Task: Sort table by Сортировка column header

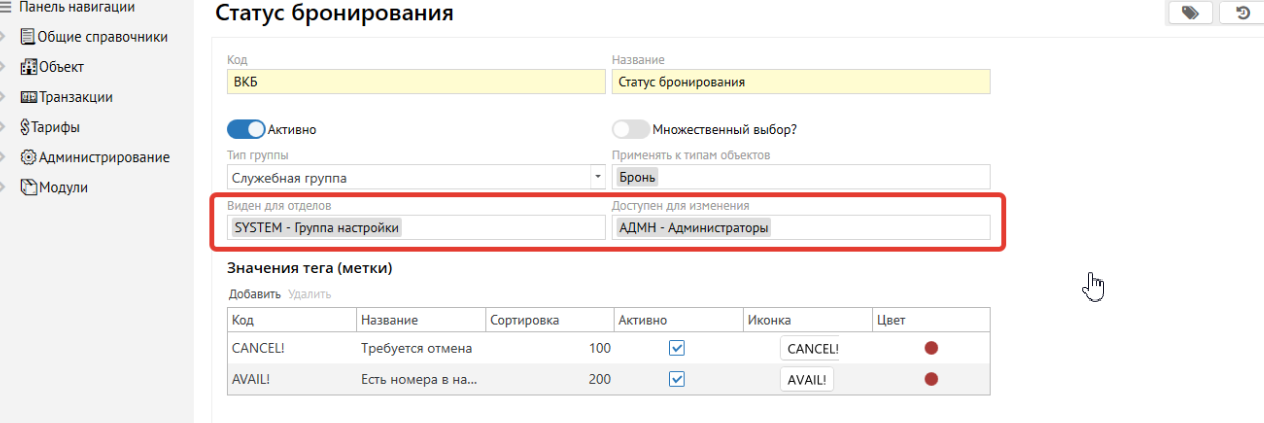Action: 524,320
